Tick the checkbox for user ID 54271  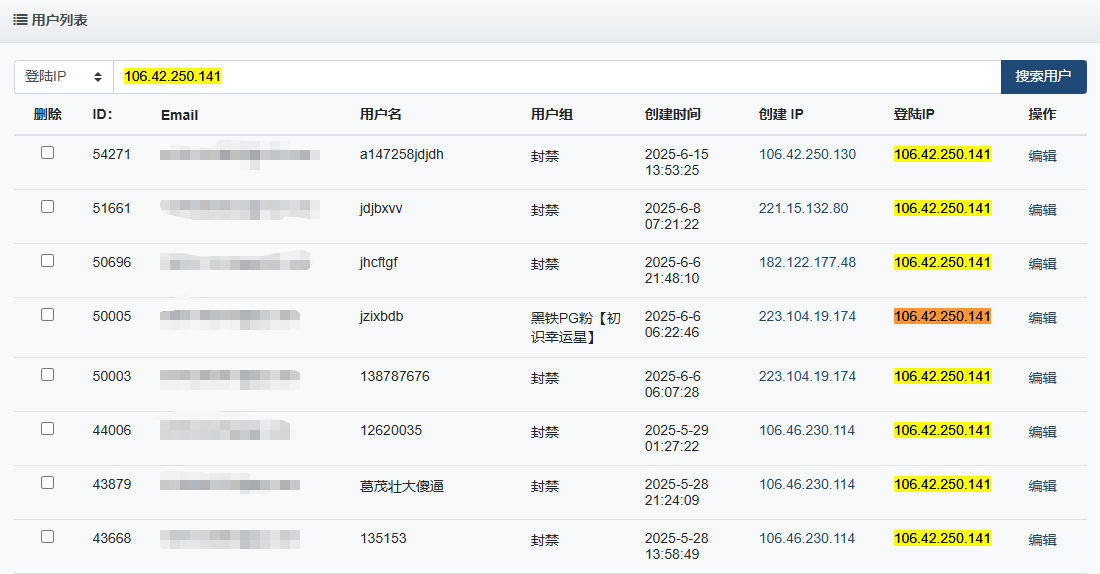[x=47, y=153]
